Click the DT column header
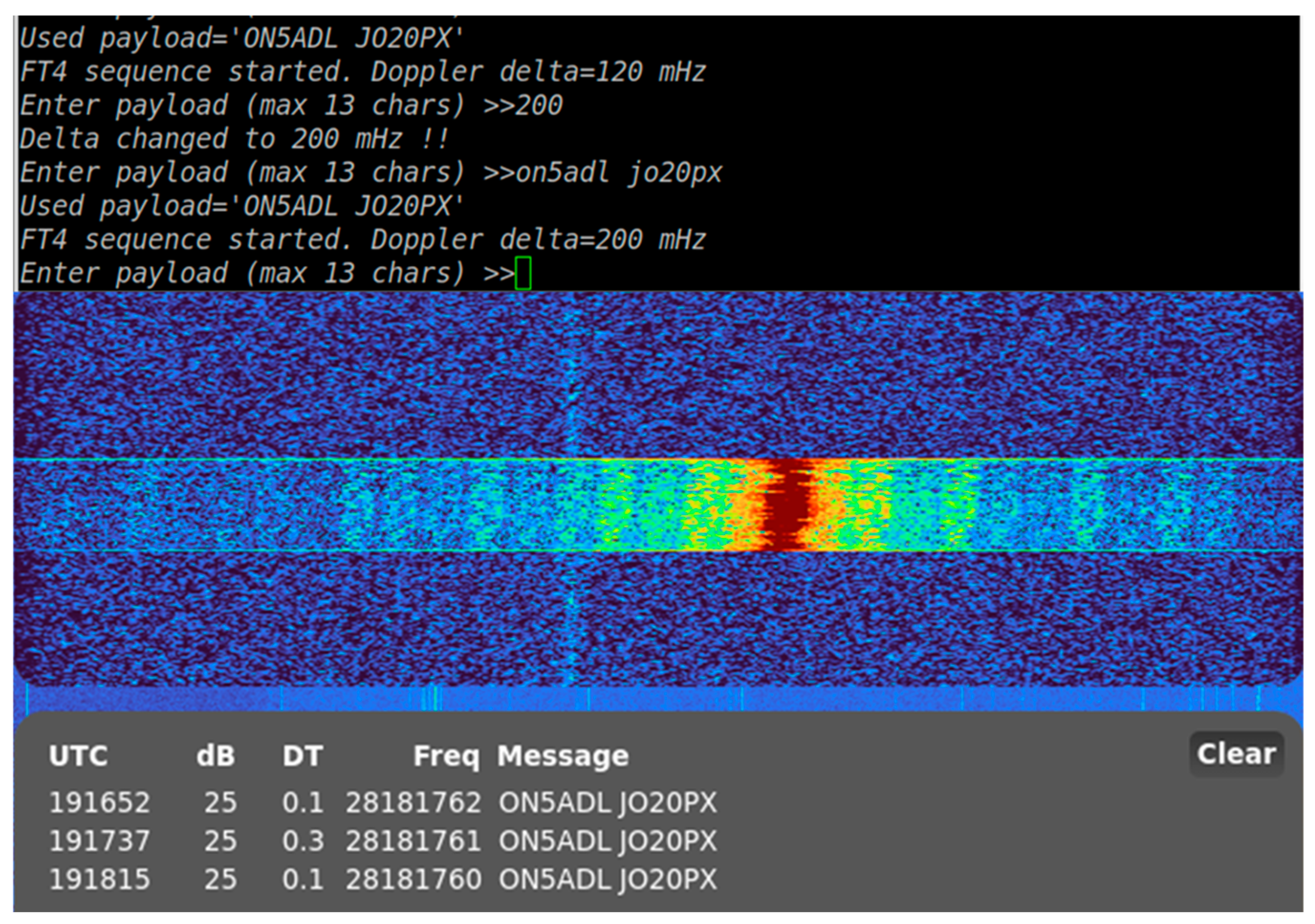The height and width of the screenshot is (924, 1315). click(303, 756)
